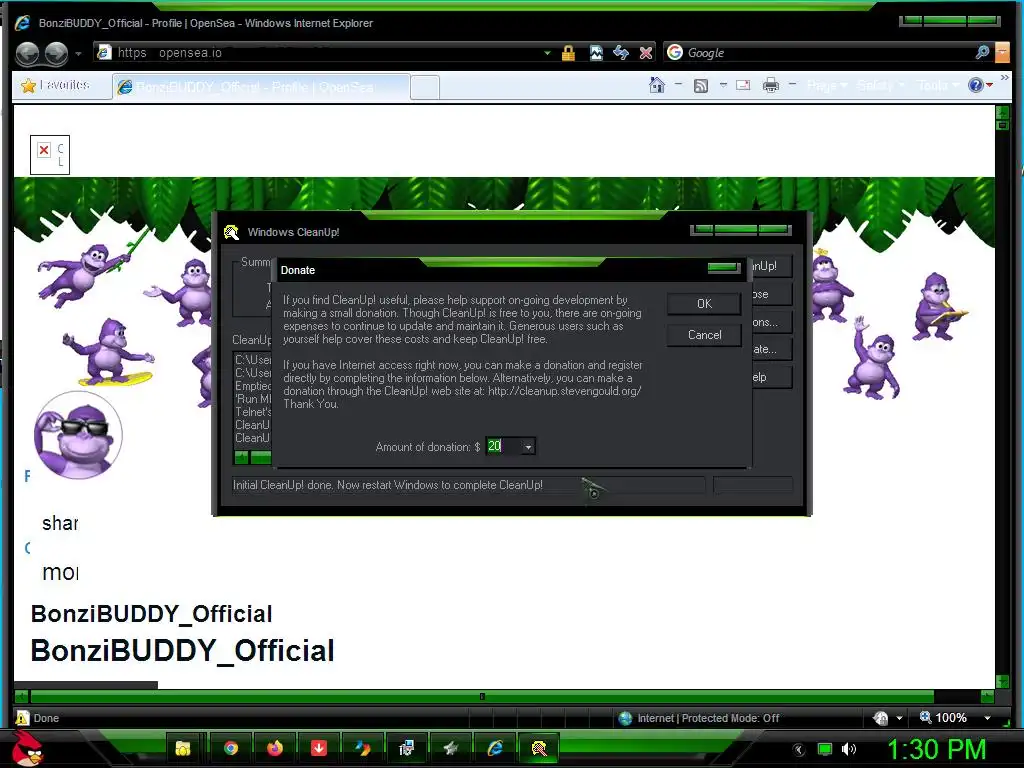Switch to CleanUp! taskbar button
This screenshot has height=768, width=1024.
(539, 748)
